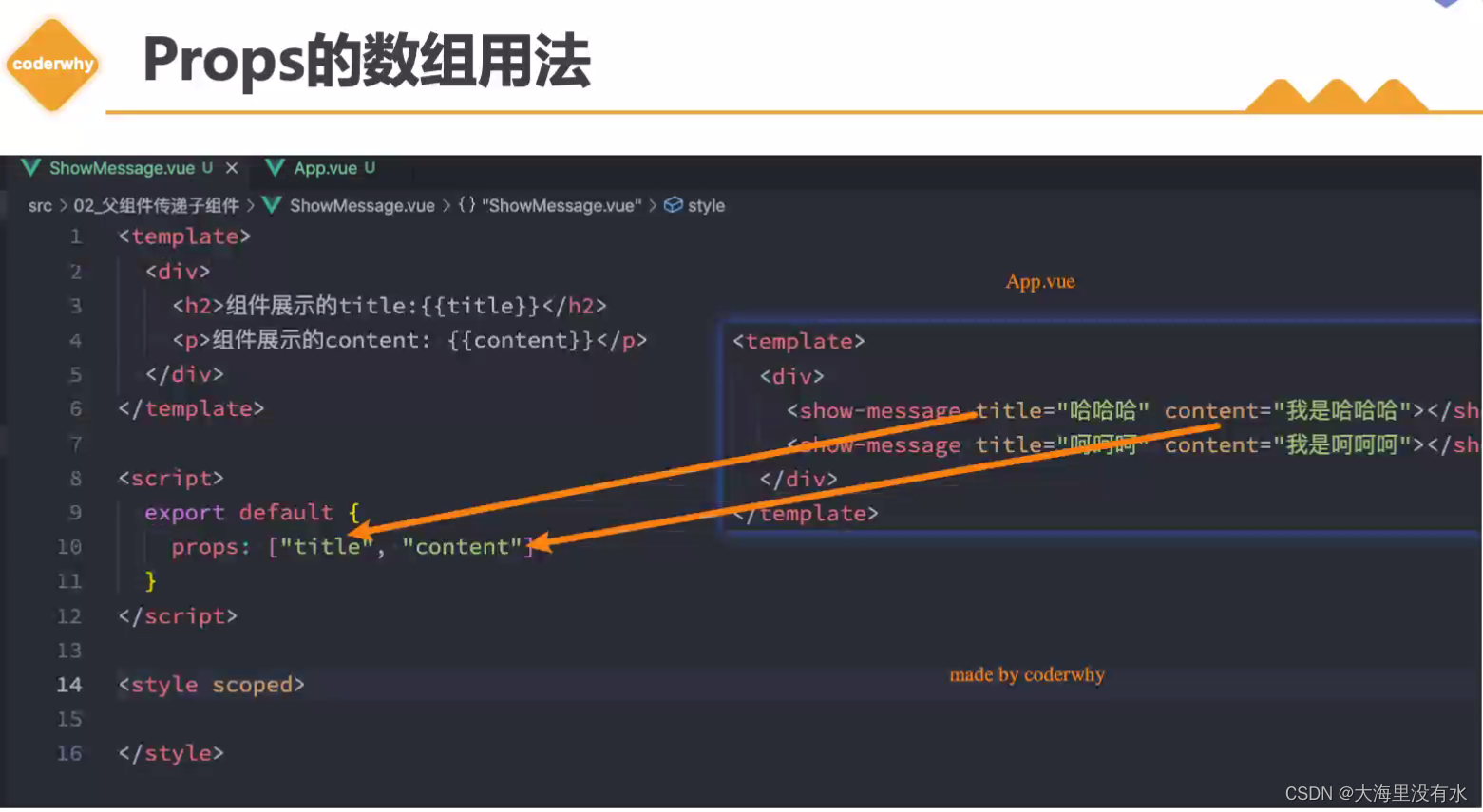This screenshot has width=1483, height=812.
Task: Click the closing style tag on line 16
Action: point(171,753)
